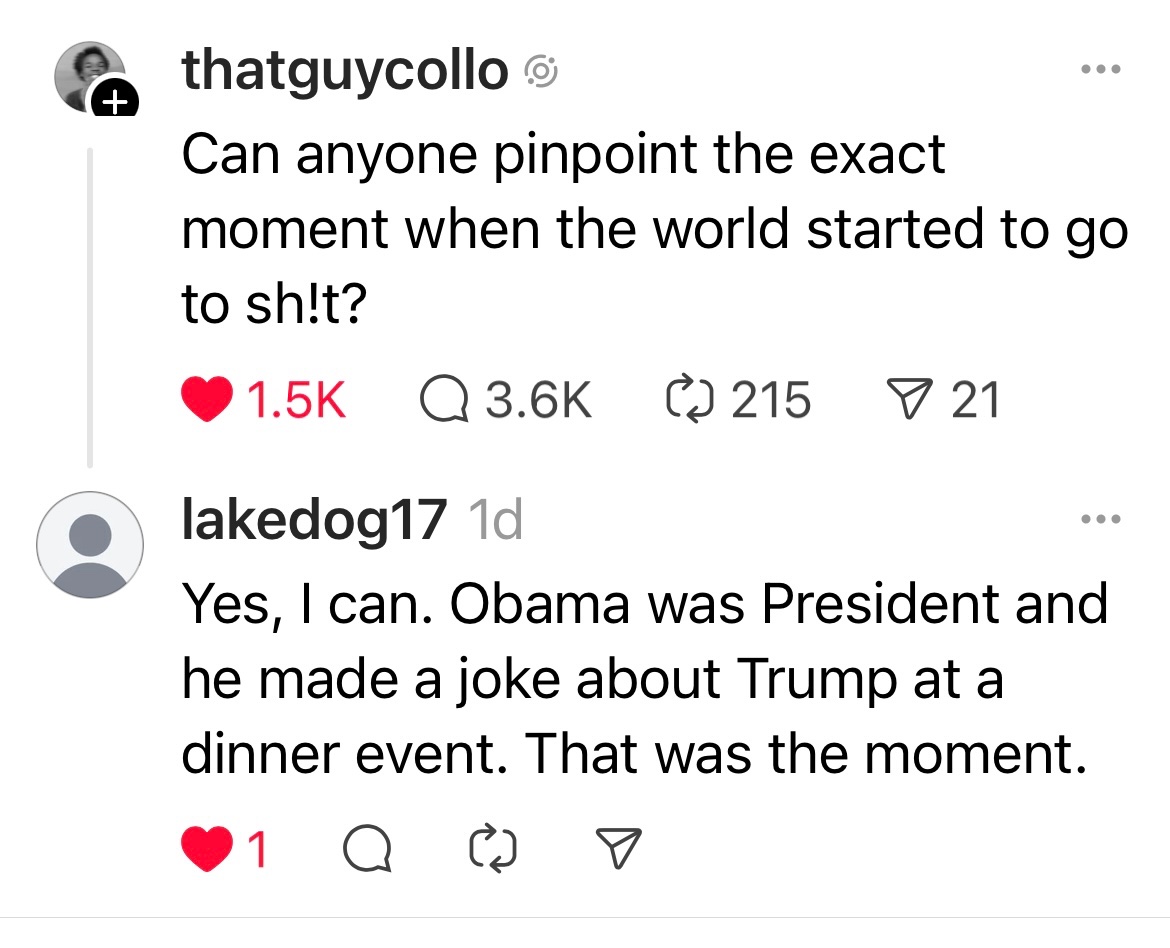Open more options for thatguycollo's post
The image size is (1170, 948).
coord(1101,70)
